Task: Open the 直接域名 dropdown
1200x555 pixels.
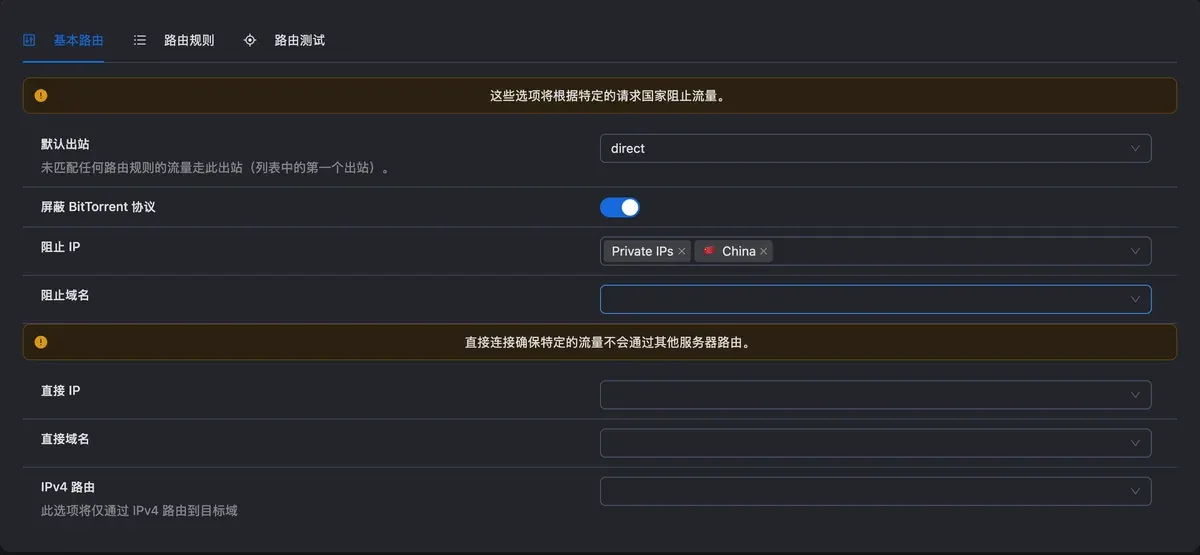Action: 875,443
